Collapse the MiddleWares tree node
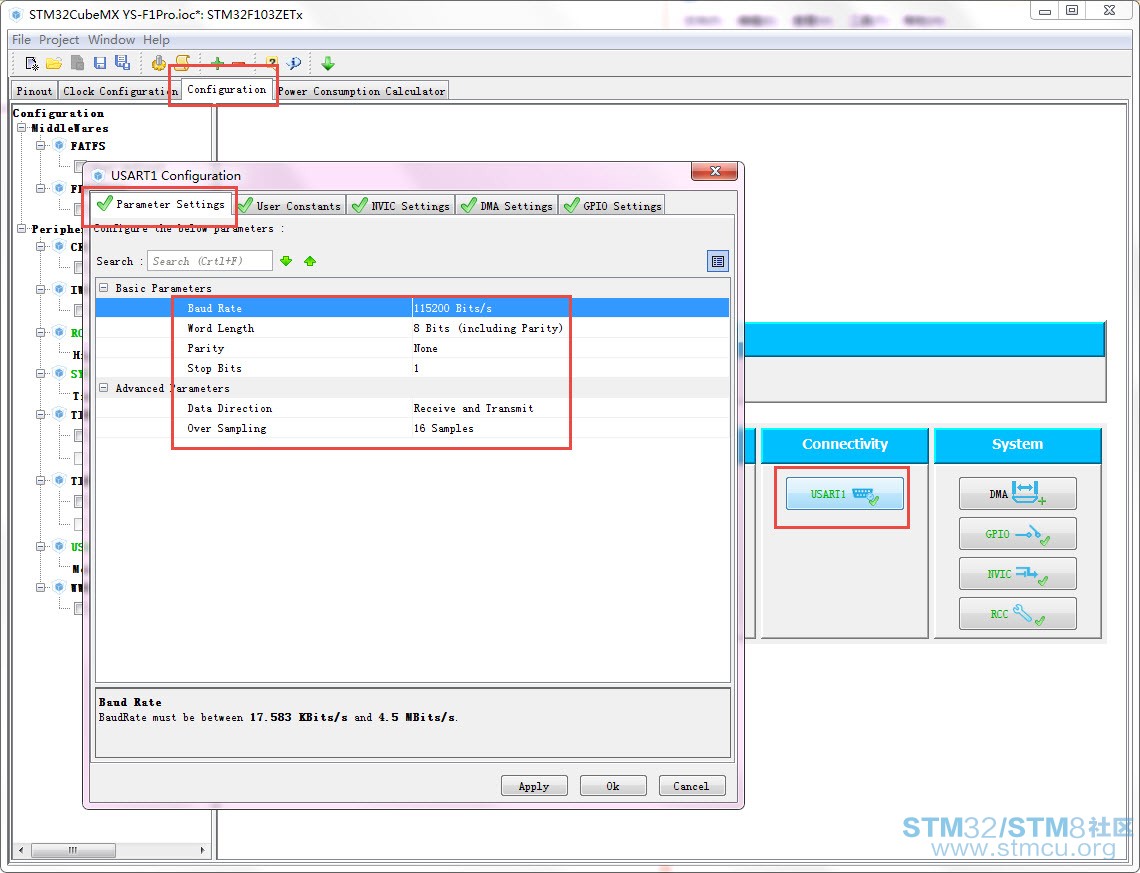Viewport: 1140px width, 873px height. [x=22, y=128]
